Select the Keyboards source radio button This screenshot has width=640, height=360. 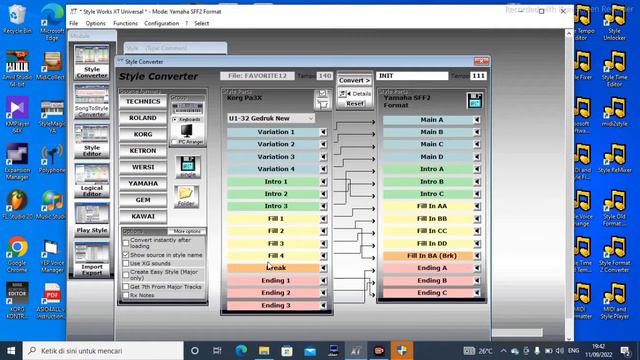(175, 120)
